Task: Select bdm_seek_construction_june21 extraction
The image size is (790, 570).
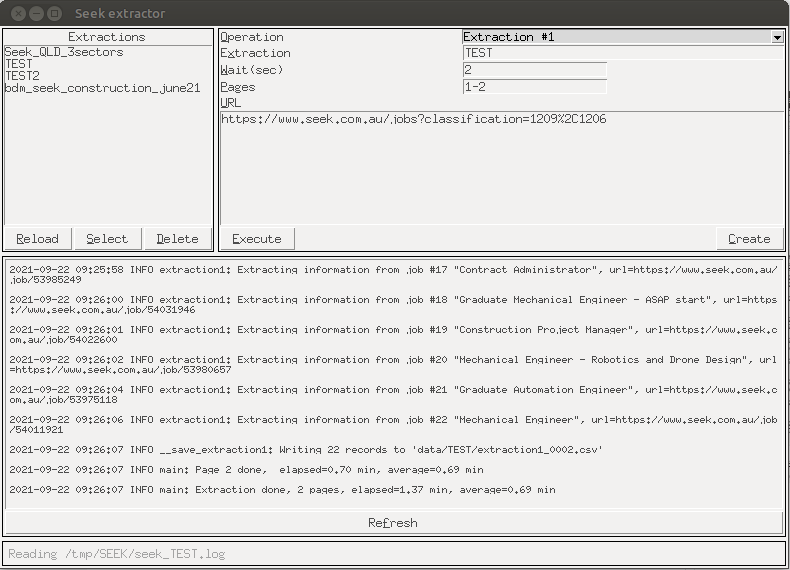Action: [102, 88]
